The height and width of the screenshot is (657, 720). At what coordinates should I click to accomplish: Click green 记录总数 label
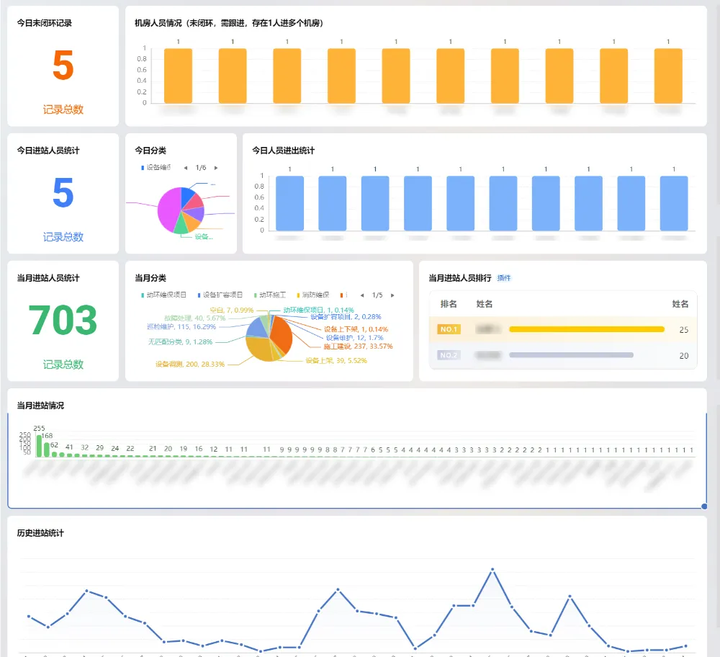tap(63, 365)
